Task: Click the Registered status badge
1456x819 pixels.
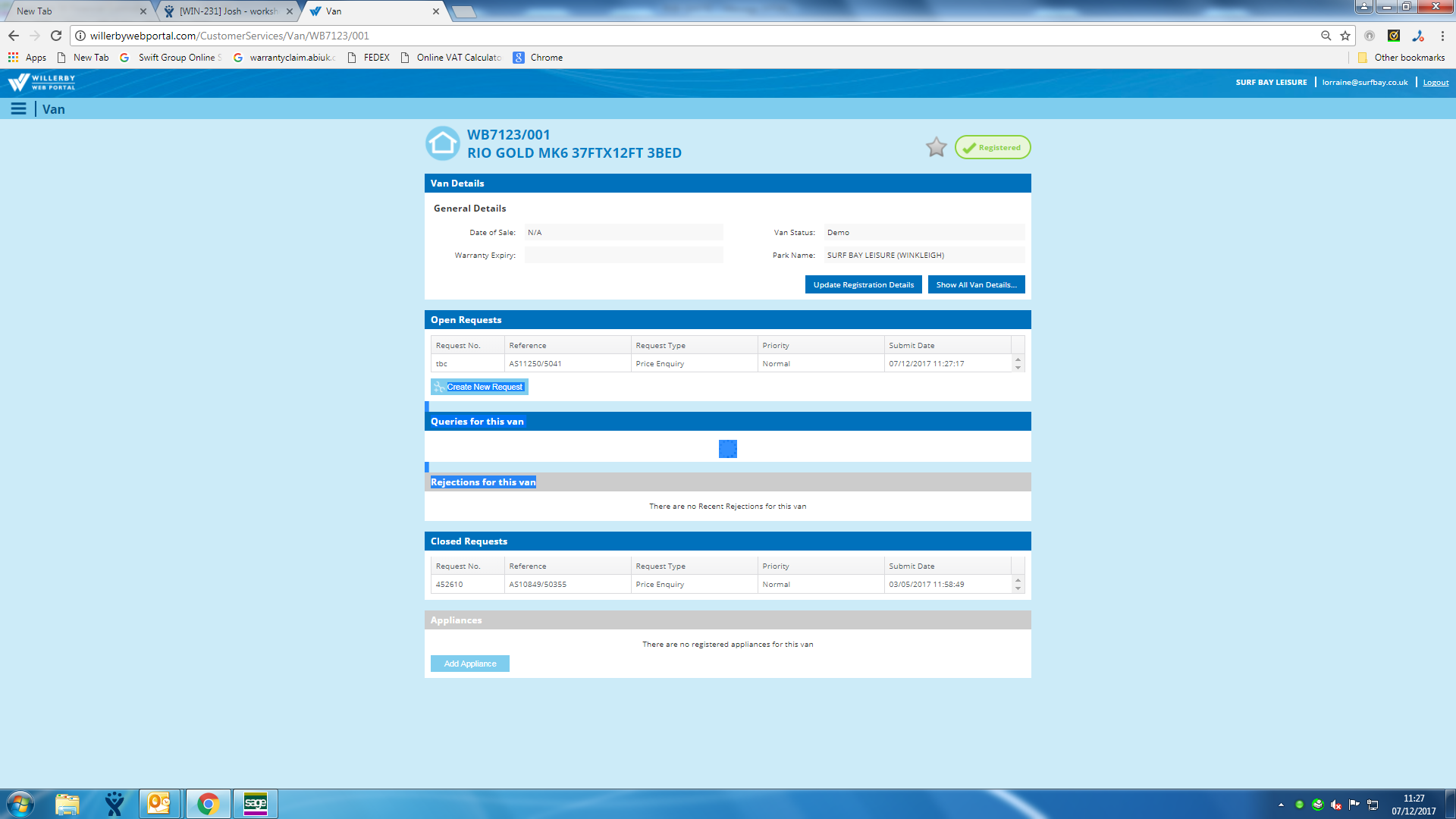Action: (992, 147)
